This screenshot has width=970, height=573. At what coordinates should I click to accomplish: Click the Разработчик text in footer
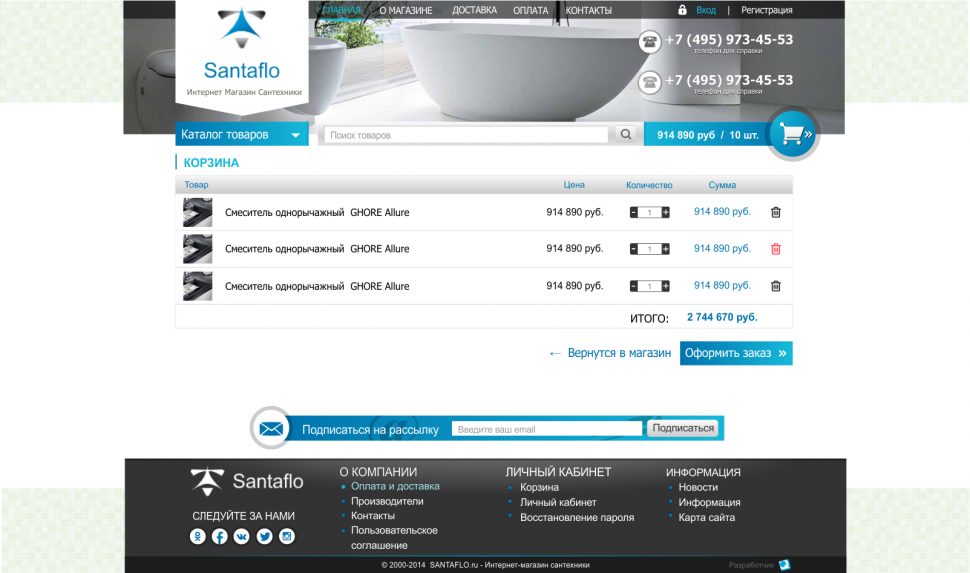coord(751,565)
